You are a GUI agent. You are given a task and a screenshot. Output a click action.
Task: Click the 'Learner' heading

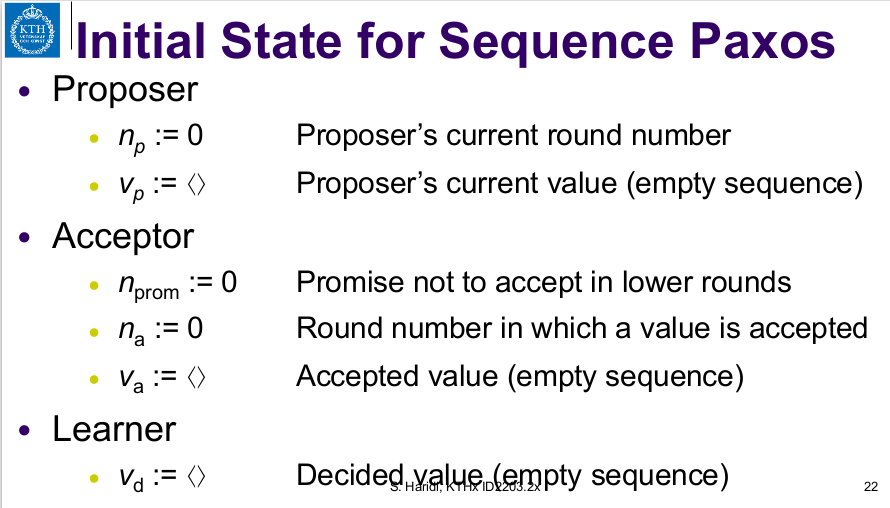114,429
